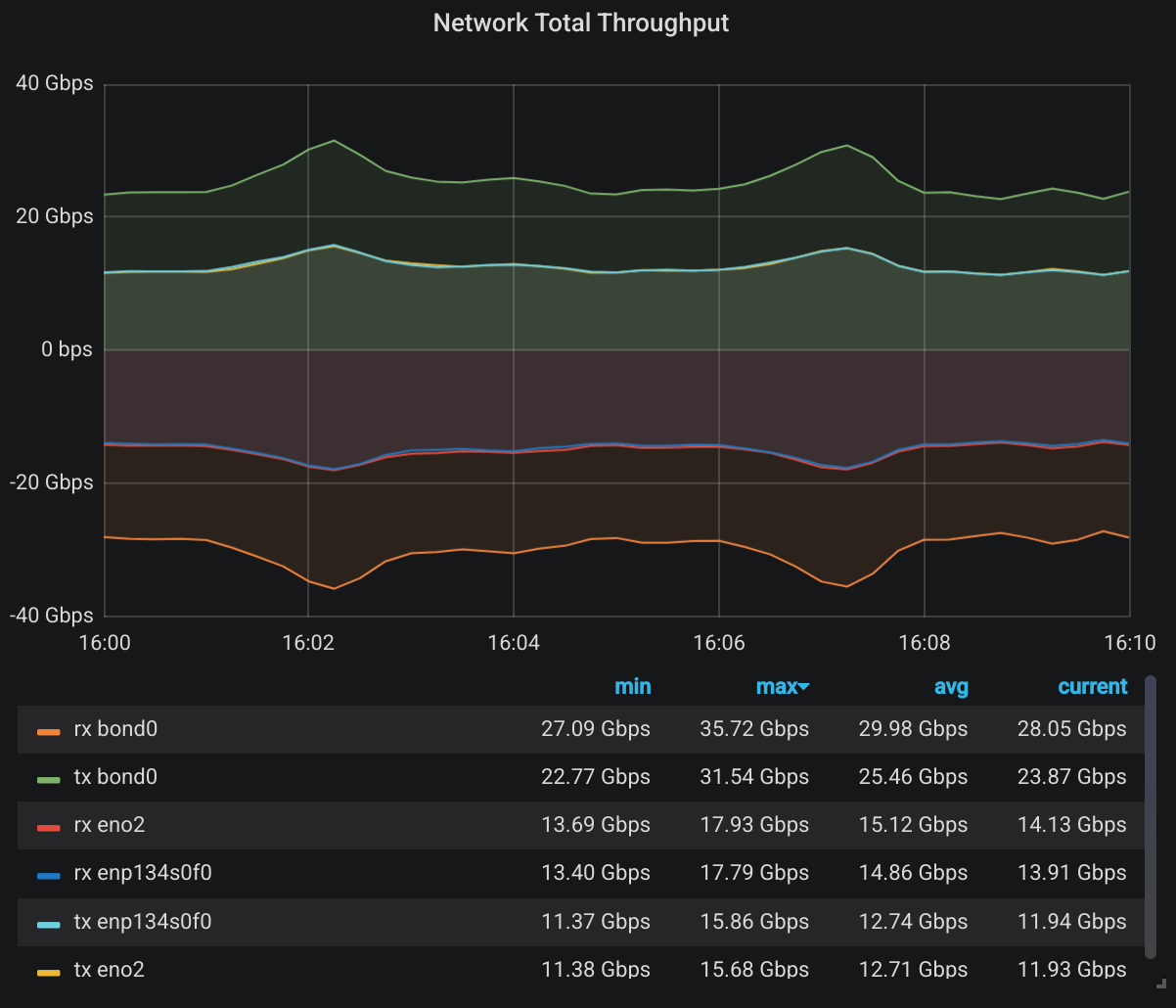Click the tx eno2 avg value 12.71 Gbps

[914, 970]
